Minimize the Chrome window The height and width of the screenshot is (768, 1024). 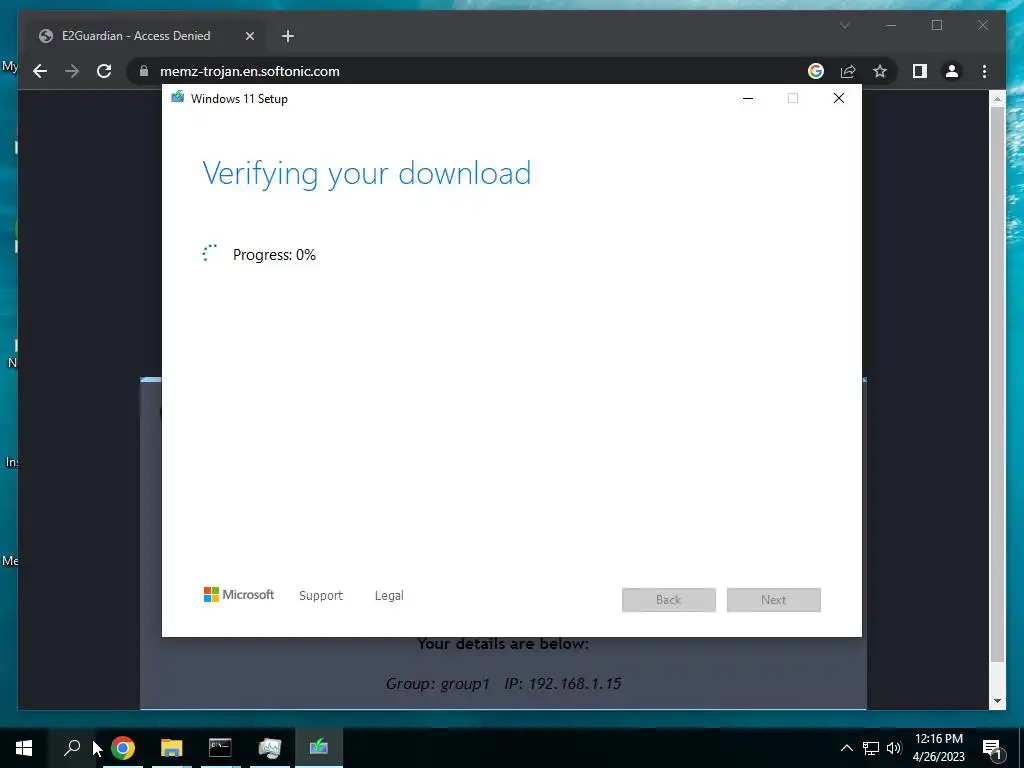[x=891, y=25]
